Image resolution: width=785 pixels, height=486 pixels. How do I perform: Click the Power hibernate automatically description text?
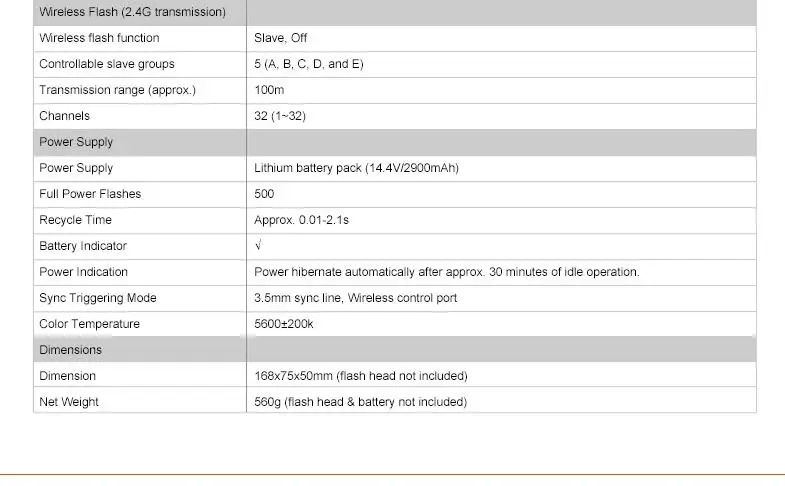447,272
